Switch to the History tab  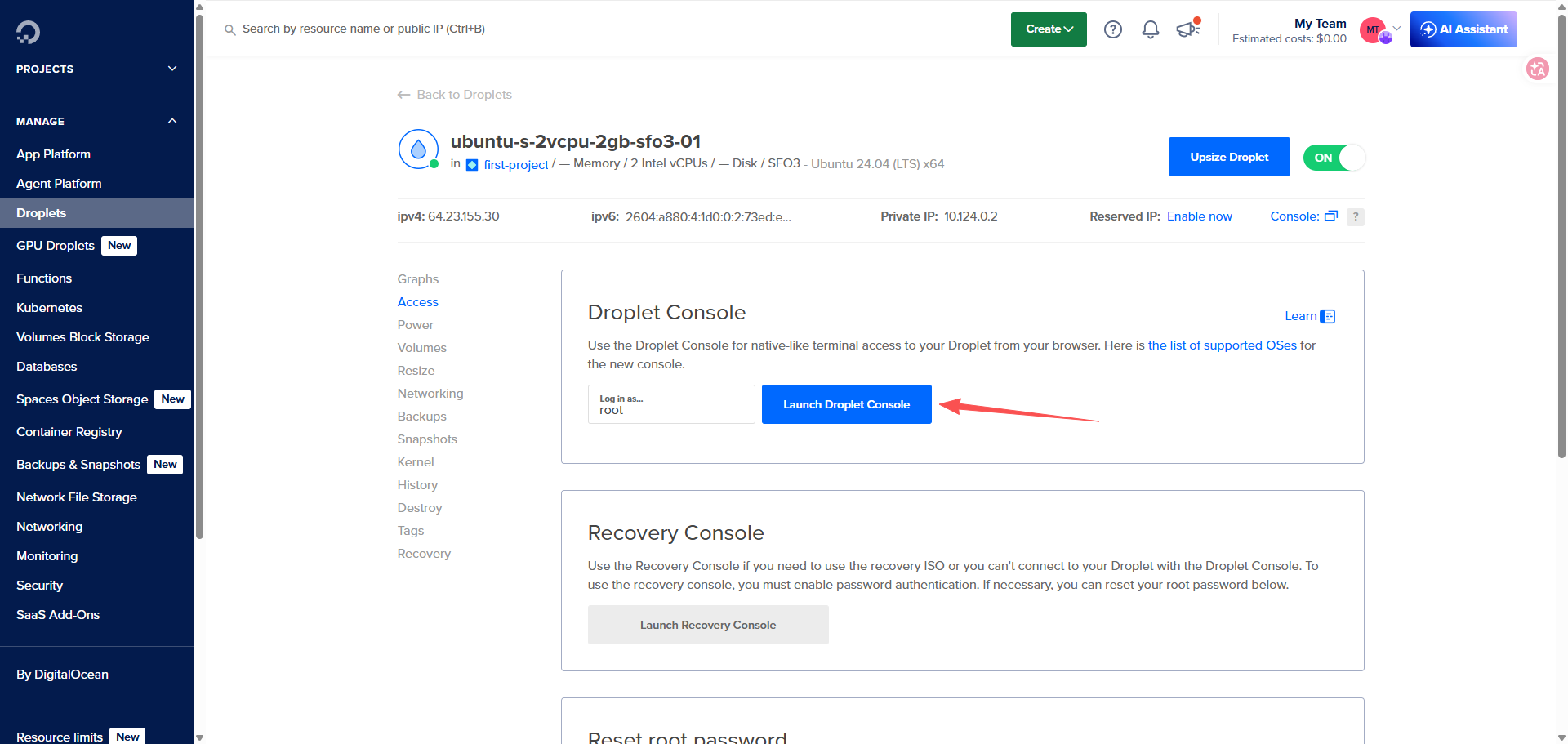tap(418, 485)
